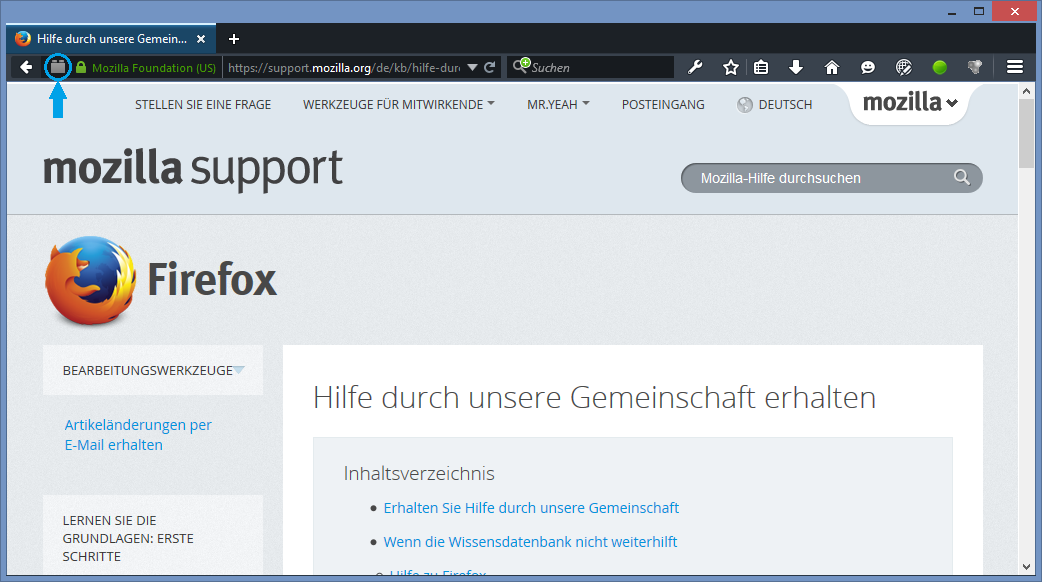Open the MR.YEAH user dropdown
The height and width of the screenshot is (582, 1042).
point(558,104)
